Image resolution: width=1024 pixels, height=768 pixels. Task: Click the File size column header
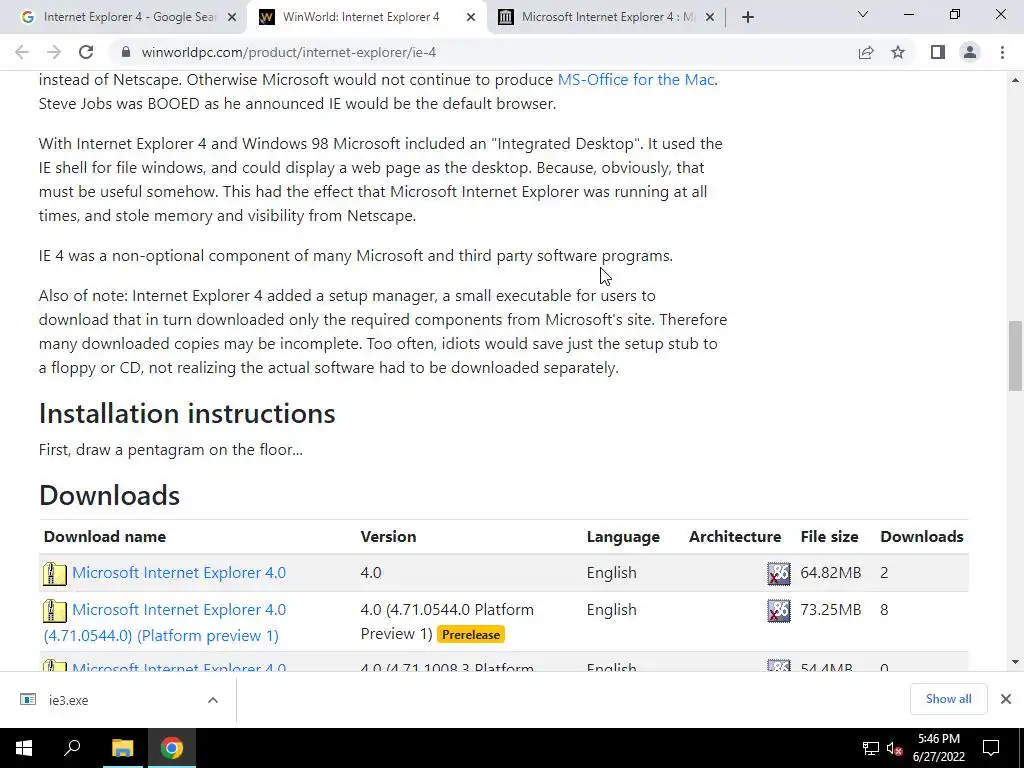(x=829, y=537)
